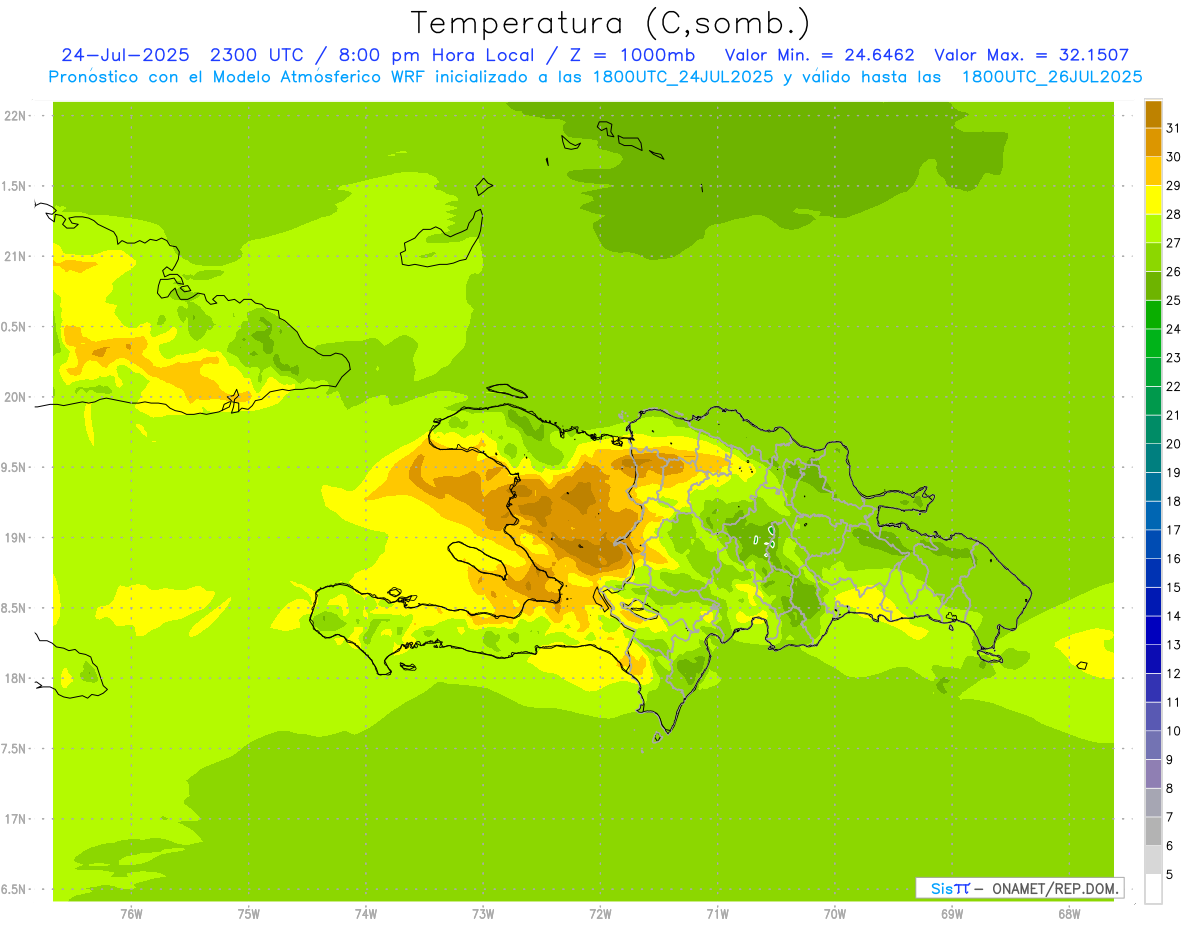The height and width of the screenshot is (927, 1200).
Task: Click the "ONAMET/REP.DOM." credit label
Action: click(1054, 888)
